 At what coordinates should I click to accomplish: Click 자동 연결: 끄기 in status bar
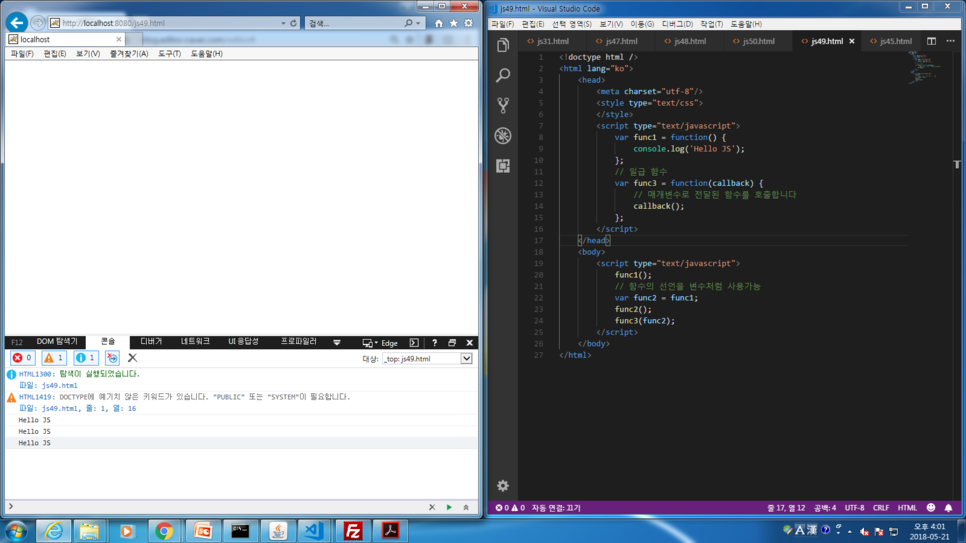[x=556, y=508]
